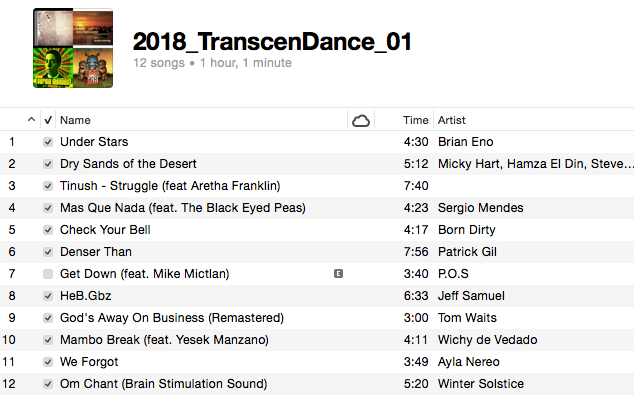Sort by the Artist column header
Viewport: 634px width, 396px height.
pos(452,120)
